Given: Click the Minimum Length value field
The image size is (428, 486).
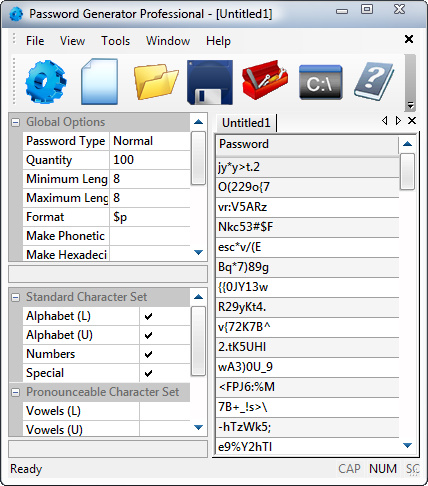Looking at the screenshot, I should pos(150,179).
